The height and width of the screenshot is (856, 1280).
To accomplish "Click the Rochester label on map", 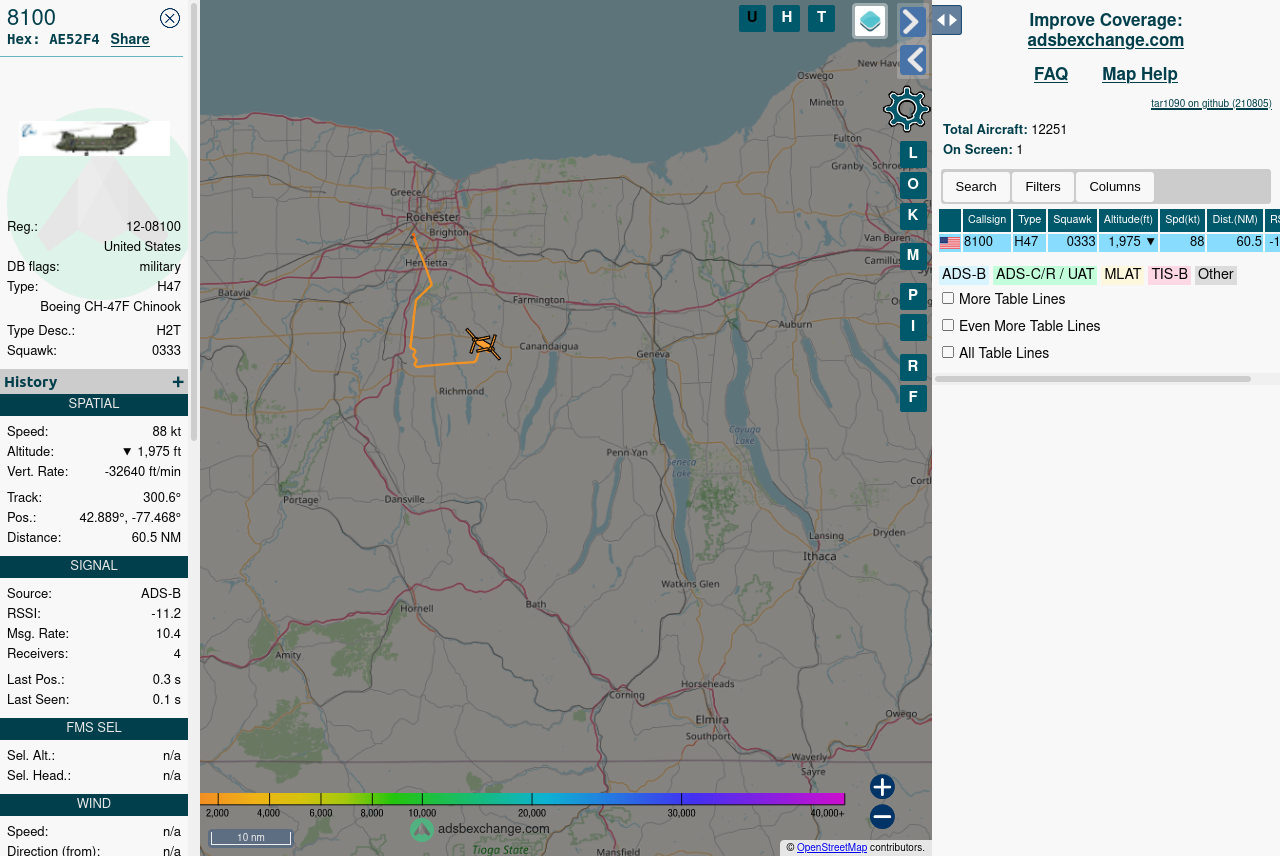I will pos(432,217).
